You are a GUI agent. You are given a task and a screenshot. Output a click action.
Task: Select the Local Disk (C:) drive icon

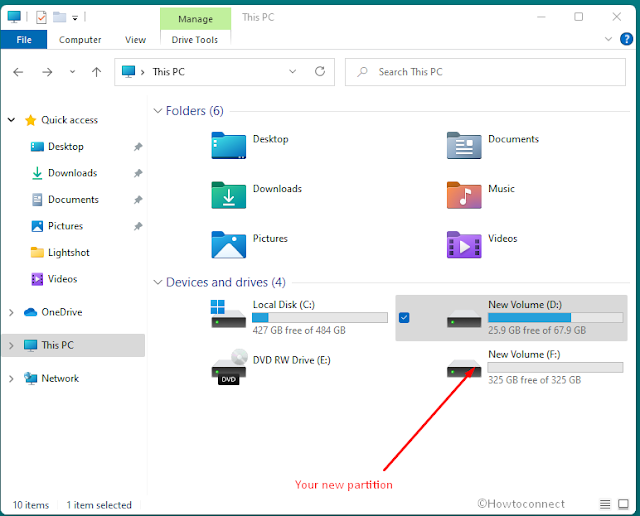[229, 314]
